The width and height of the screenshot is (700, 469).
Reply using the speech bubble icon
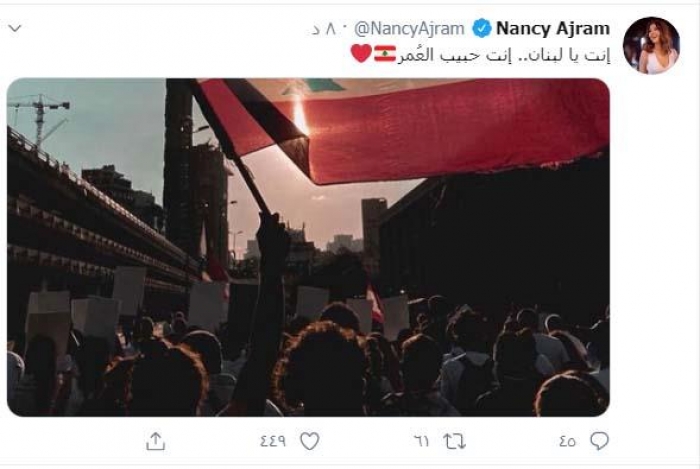coord(599,441)
